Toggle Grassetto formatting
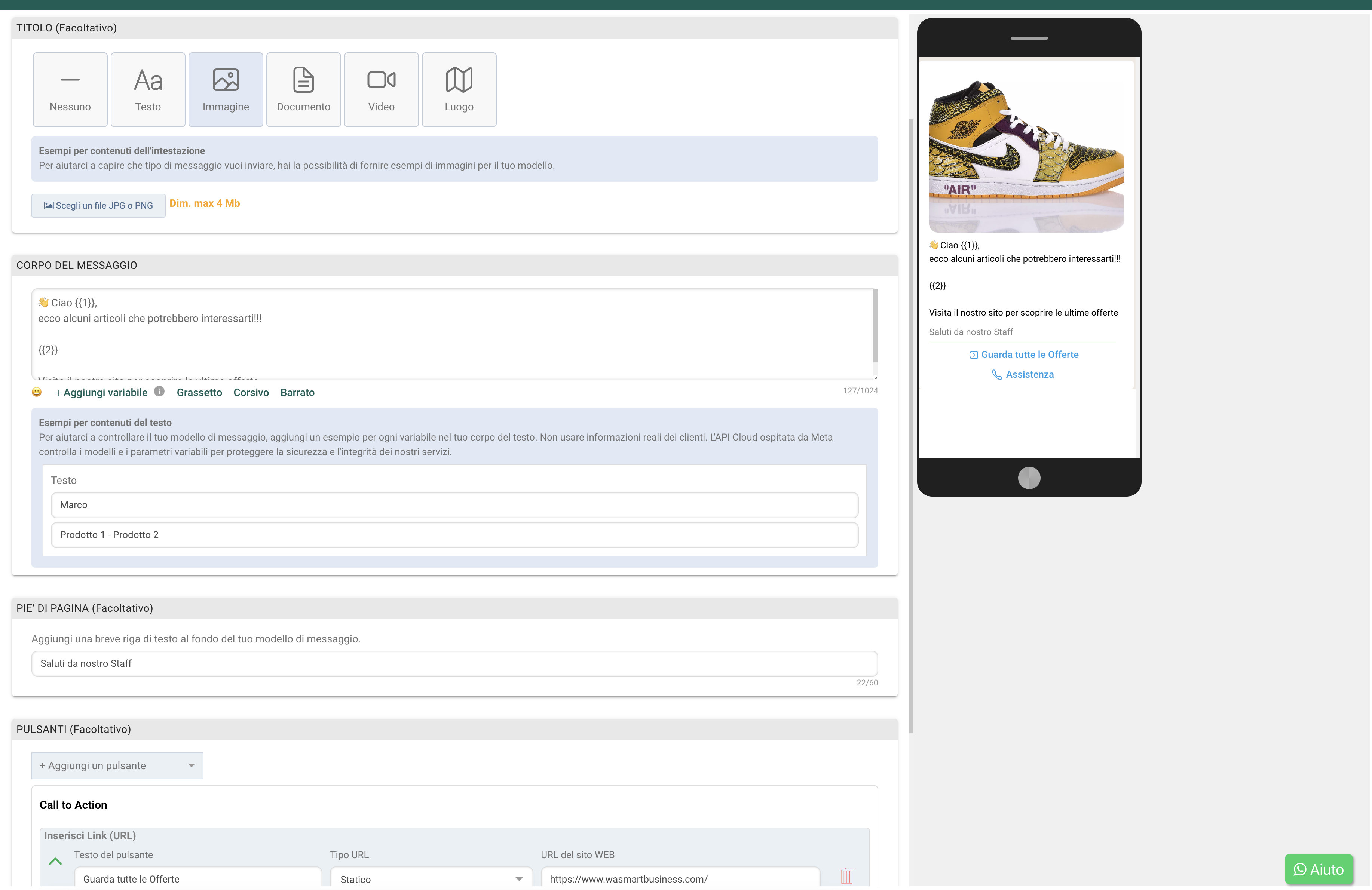The height and width of the screenshot is (890, 1372). [x=199, y=392]
